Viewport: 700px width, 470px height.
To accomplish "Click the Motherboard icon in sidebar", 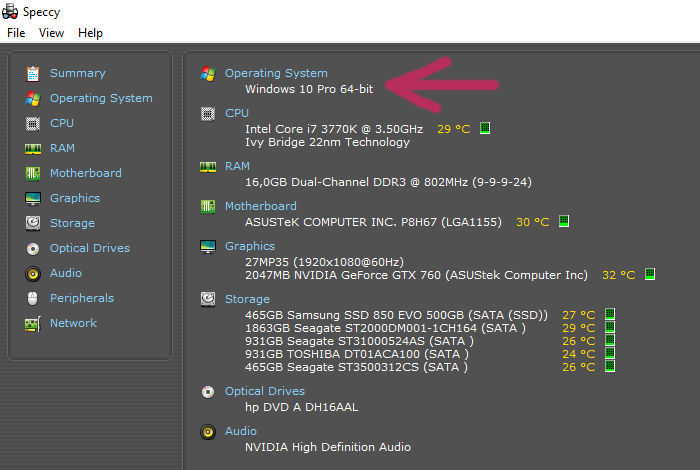I will pyautogui.click(x=33, y=173).
